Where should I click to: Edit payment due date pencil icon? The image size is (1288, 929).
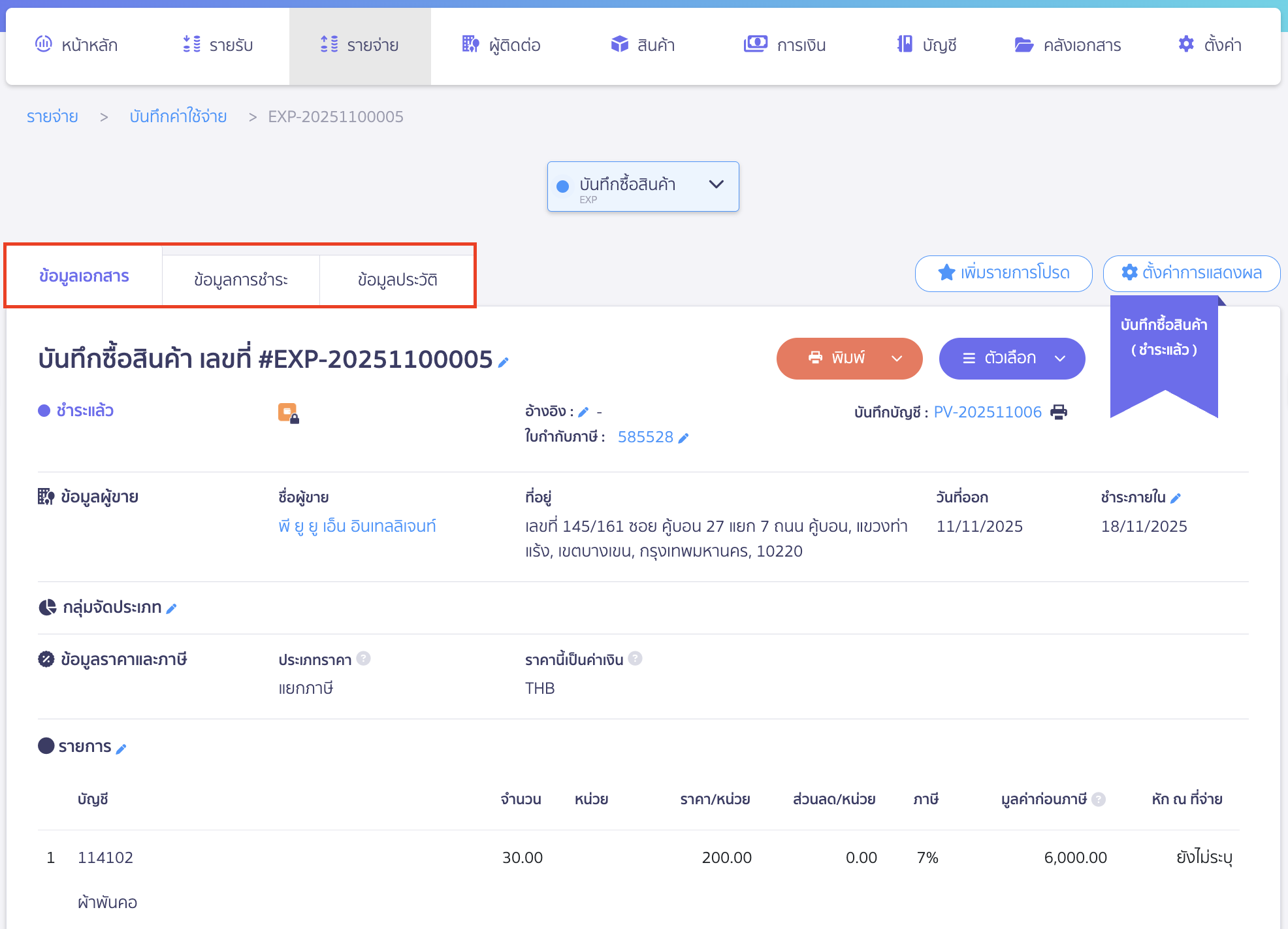pyautogui.click(x=1176, y=498)
